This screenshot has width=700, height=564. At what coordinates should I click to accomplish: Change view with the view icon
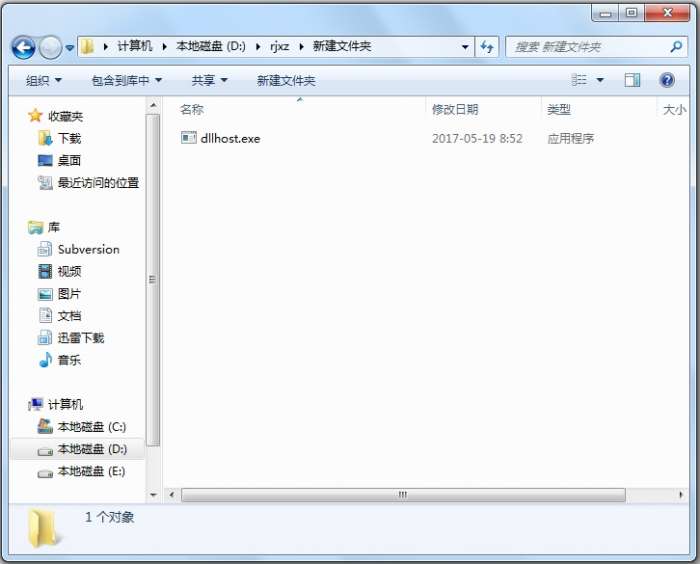pos(579,80)
